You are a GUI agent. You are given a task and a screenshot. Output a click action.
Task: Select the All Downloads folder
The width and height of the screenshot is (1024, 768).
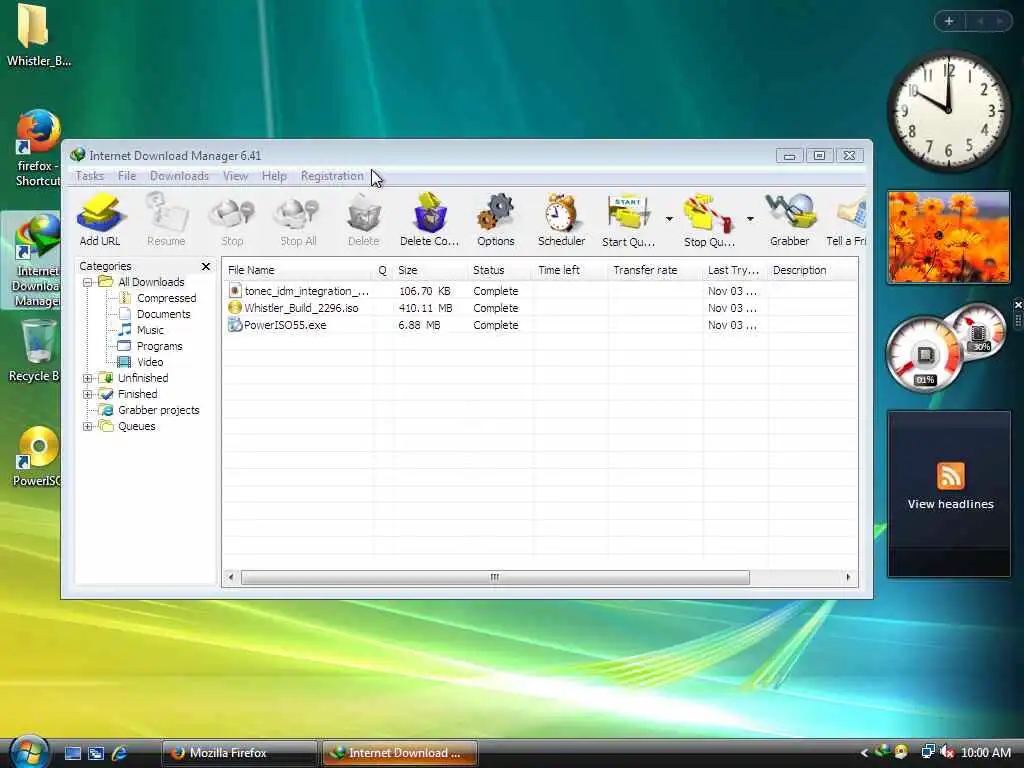tap(151, 282)
